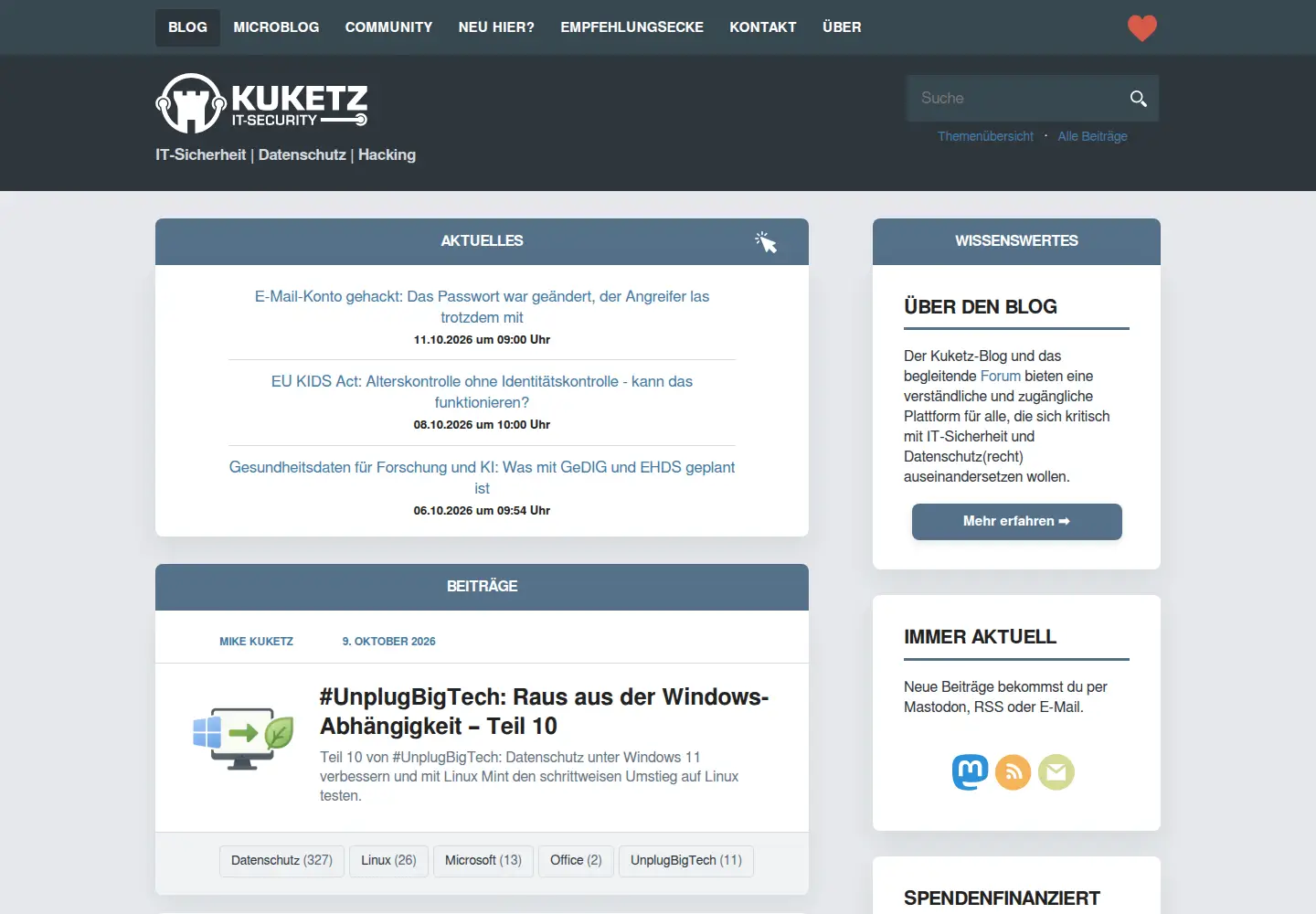
Task: Click the Mehr erfahren button
Action: [1016, 521]
